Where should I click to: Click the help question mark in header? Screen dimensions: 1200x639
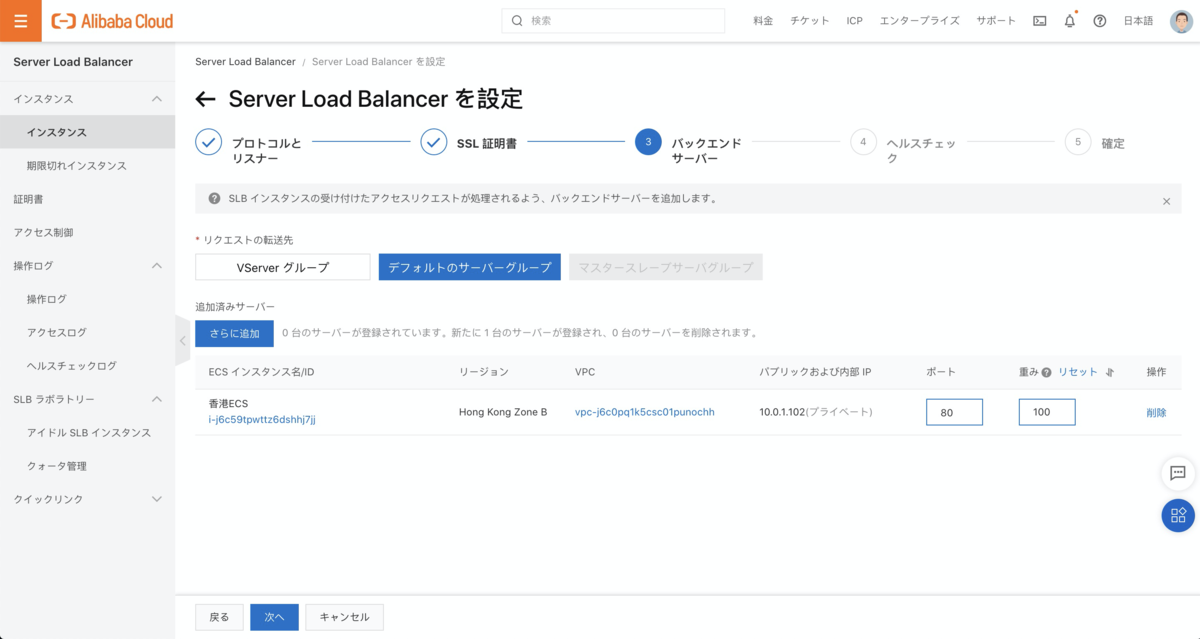coord(1100,21)
